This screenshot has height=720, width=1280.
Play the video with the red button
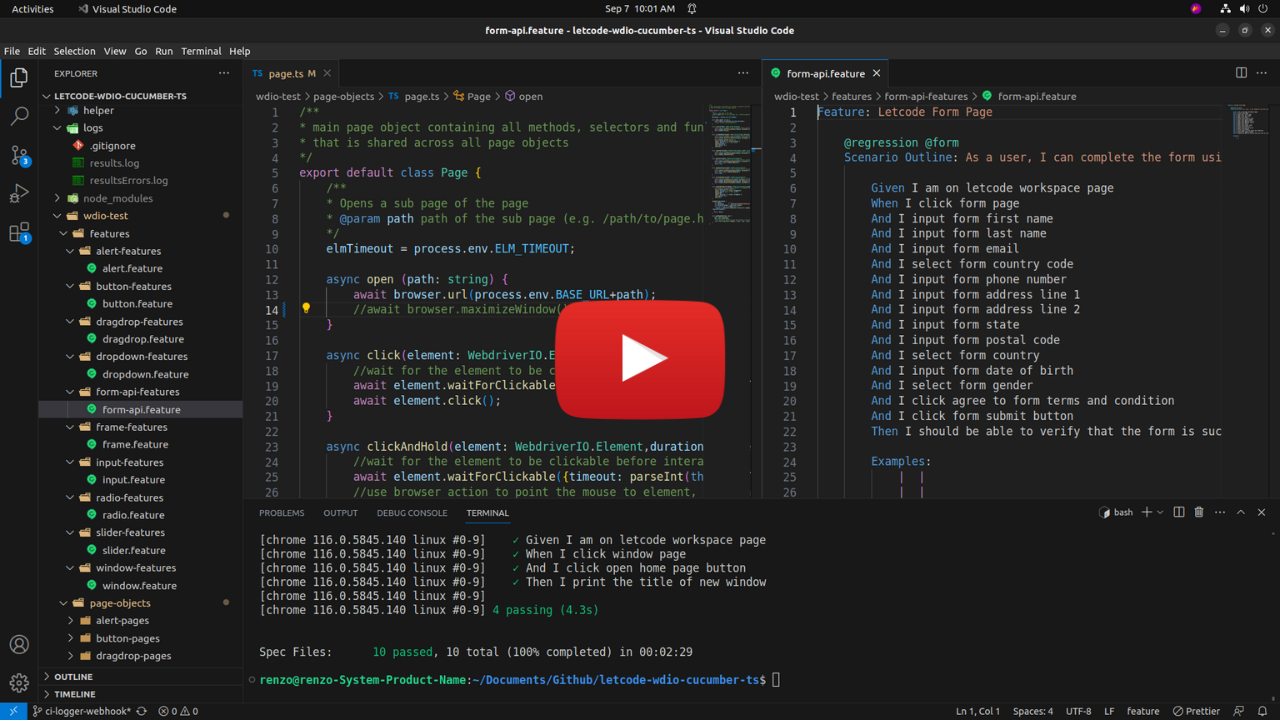point(640,359)
